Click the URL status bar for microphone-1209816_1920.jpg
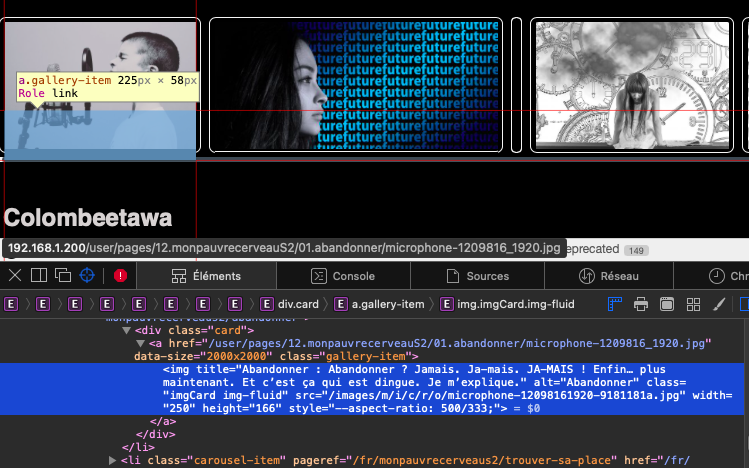Screen dimensions: 749x468 click(x=284, y=248)
